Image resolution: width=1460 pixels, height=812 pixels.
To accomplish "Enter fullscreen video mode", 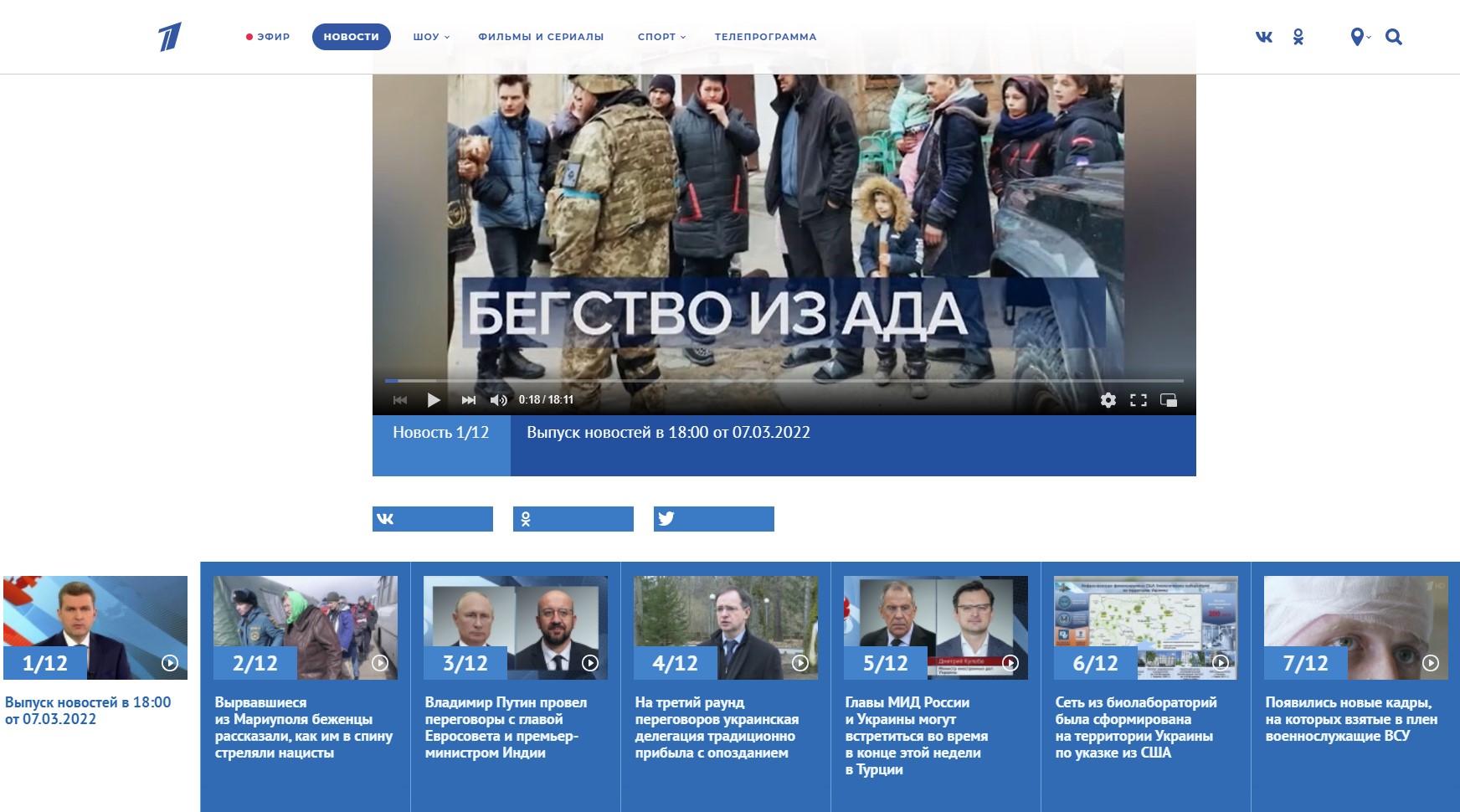I will (x=1138, y=400).
